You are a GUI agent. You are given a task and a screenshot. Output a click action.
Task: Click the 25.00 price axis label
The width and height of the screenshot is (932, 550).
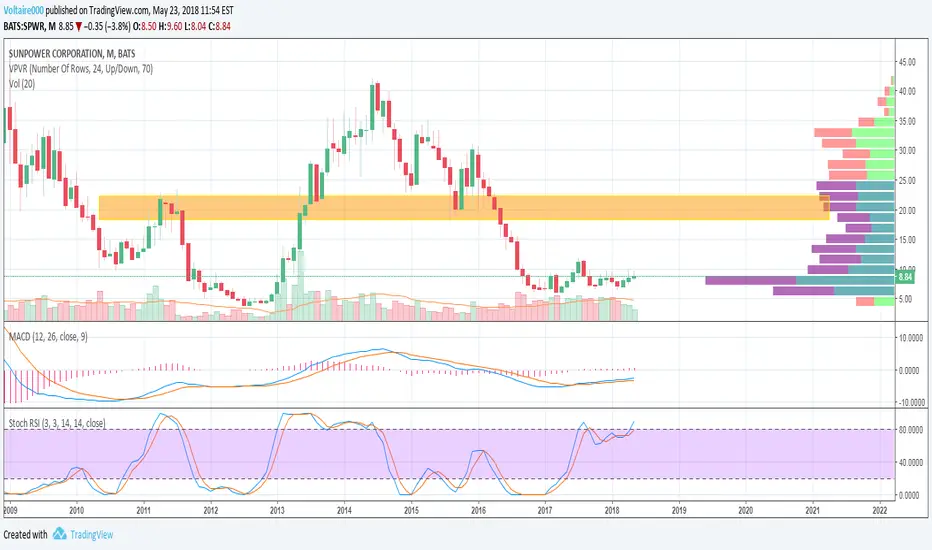[x=906, y=180]
